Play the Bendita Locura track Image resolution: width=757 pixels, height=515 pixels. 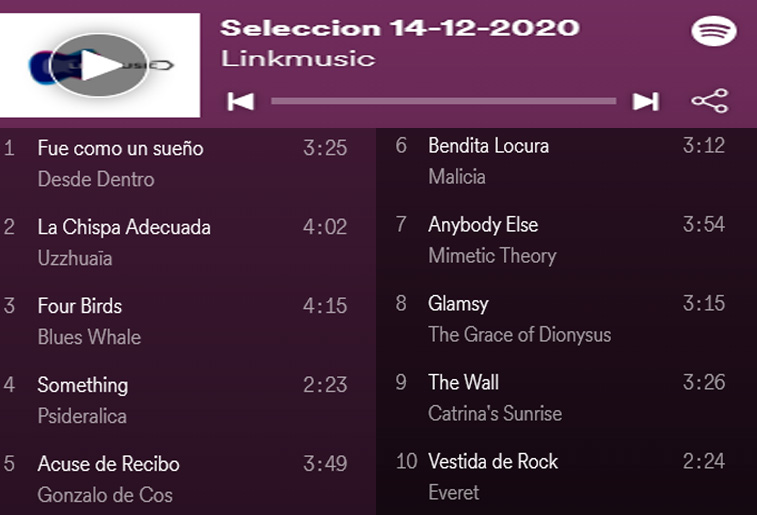(x=488, y=146)
